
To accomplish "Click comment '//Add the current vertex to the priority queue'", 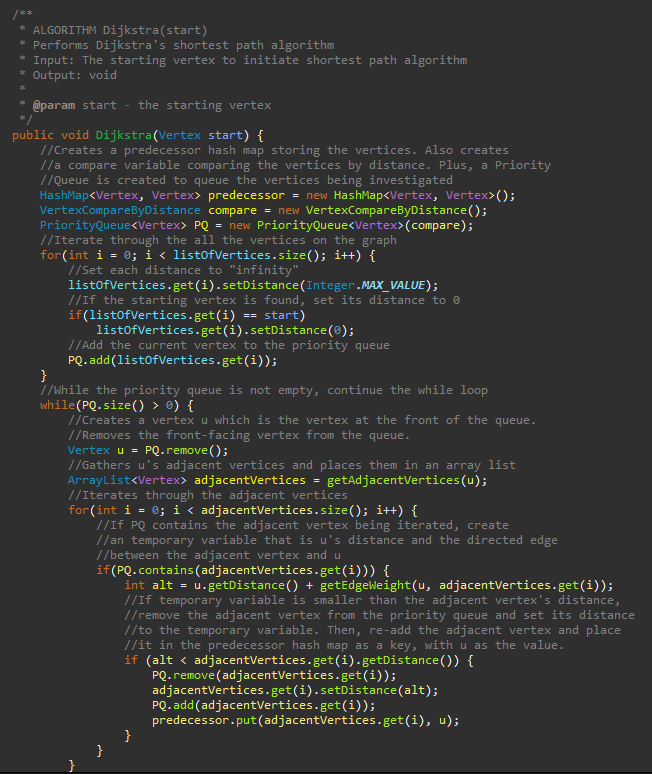I will [x=229, y=345].
